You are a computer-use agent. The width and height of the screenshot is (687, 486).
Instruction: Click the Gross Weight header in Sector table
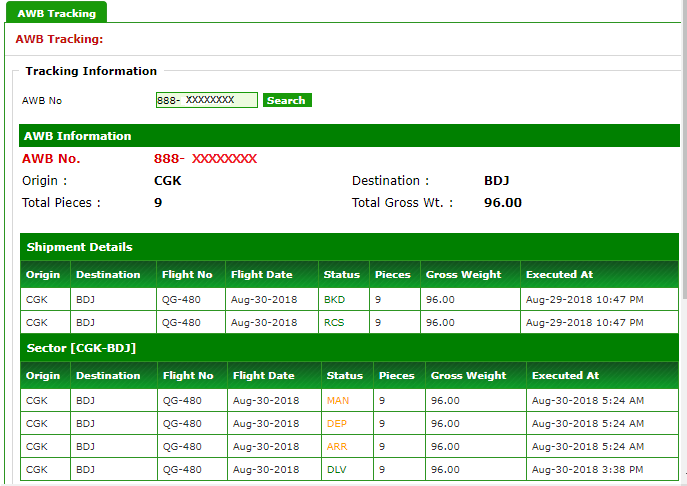point(476,376)
